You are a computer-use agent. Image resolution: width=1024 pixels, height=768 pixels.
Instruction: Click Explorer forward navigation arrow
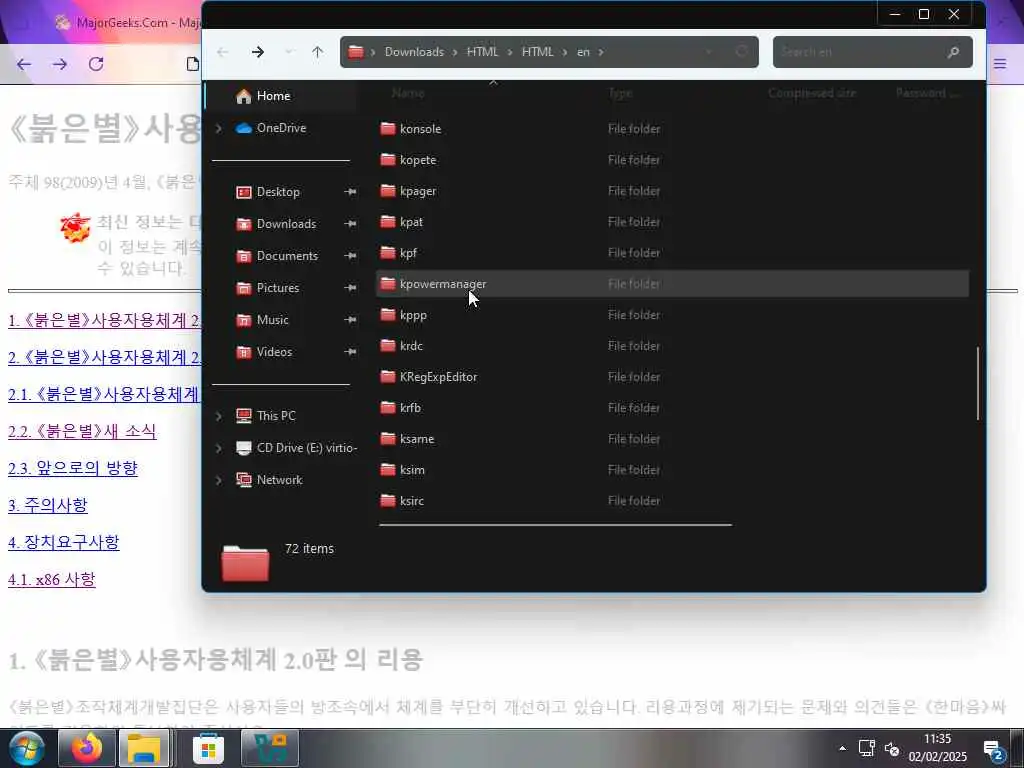(x=258, y=52)
